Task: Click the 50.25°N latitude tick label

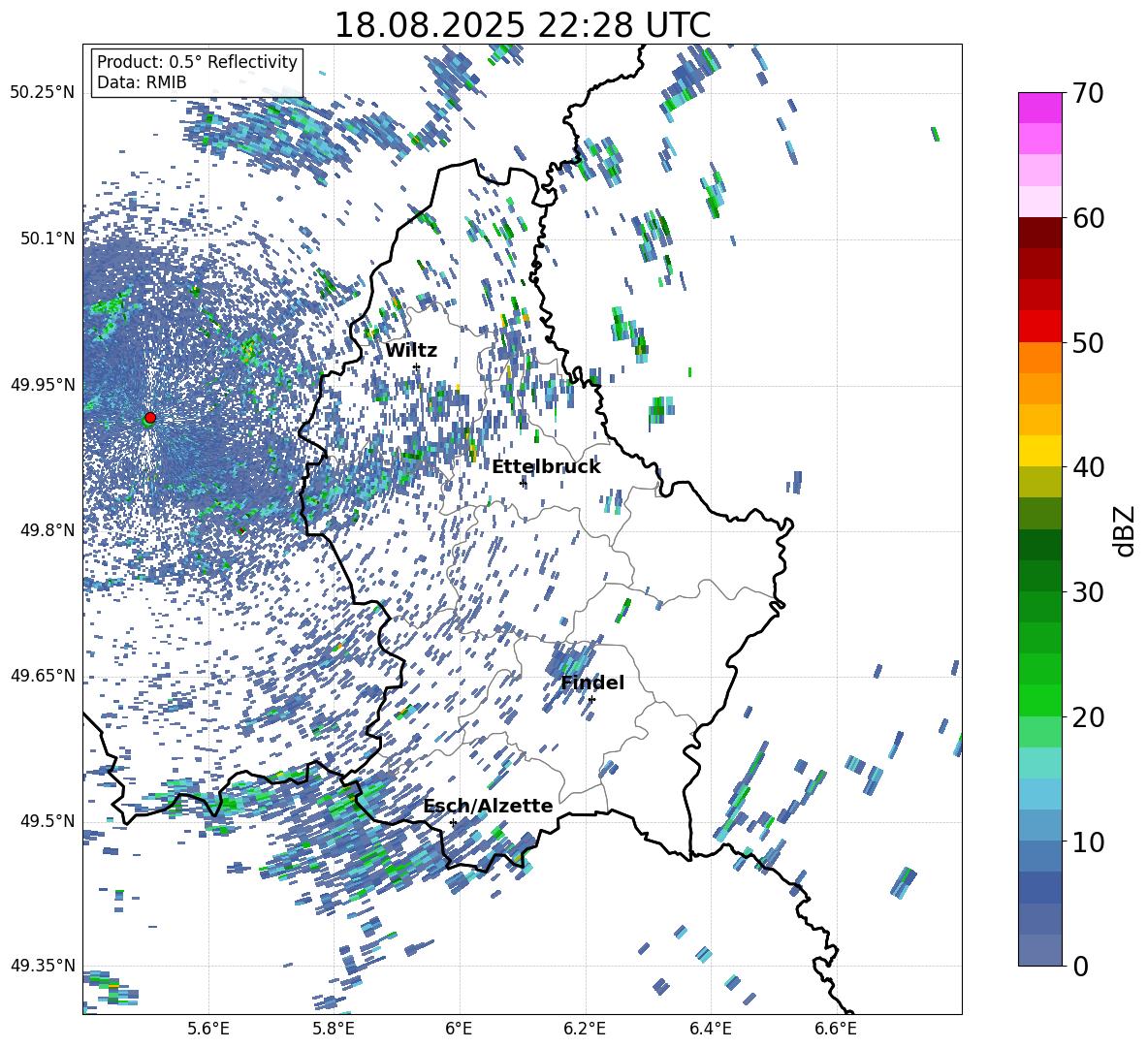Action: coord(43,93)
